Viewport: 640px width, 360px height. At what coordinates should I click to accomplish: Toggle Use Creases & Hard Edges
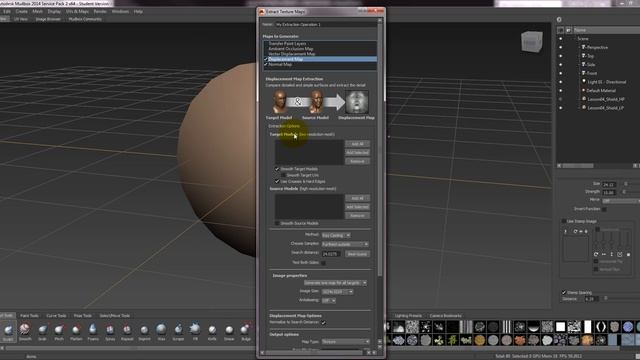coord(277,181)
